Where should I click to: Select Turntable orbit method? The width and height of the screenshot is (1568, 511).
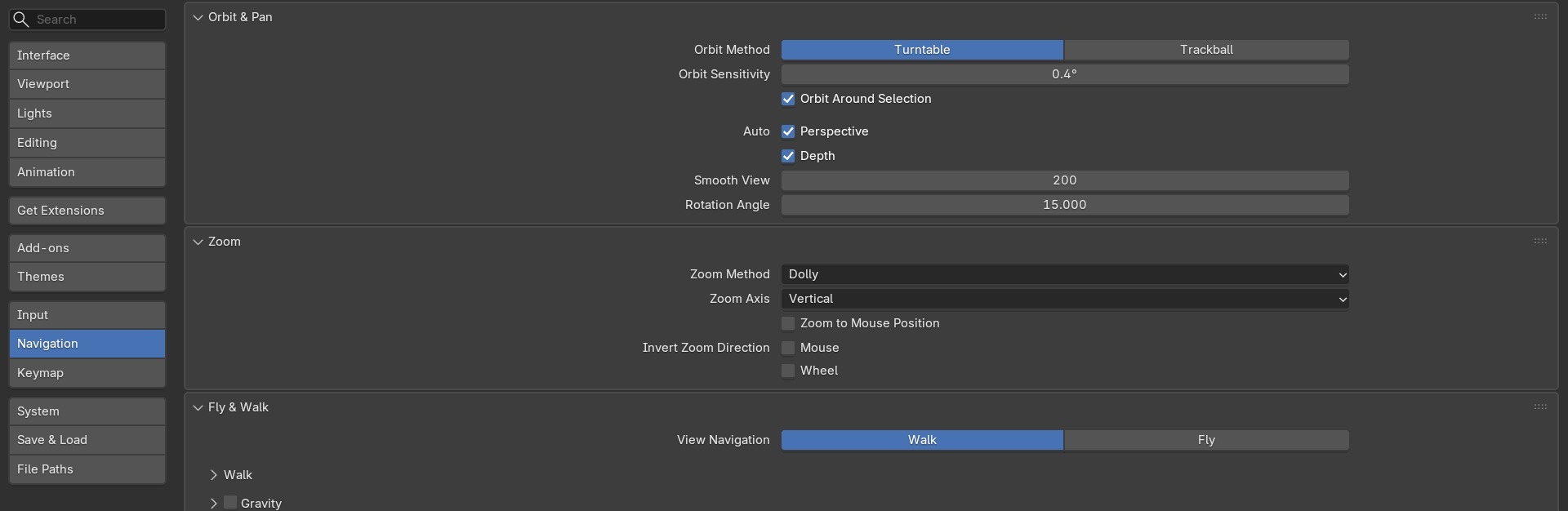click(922, 50)
